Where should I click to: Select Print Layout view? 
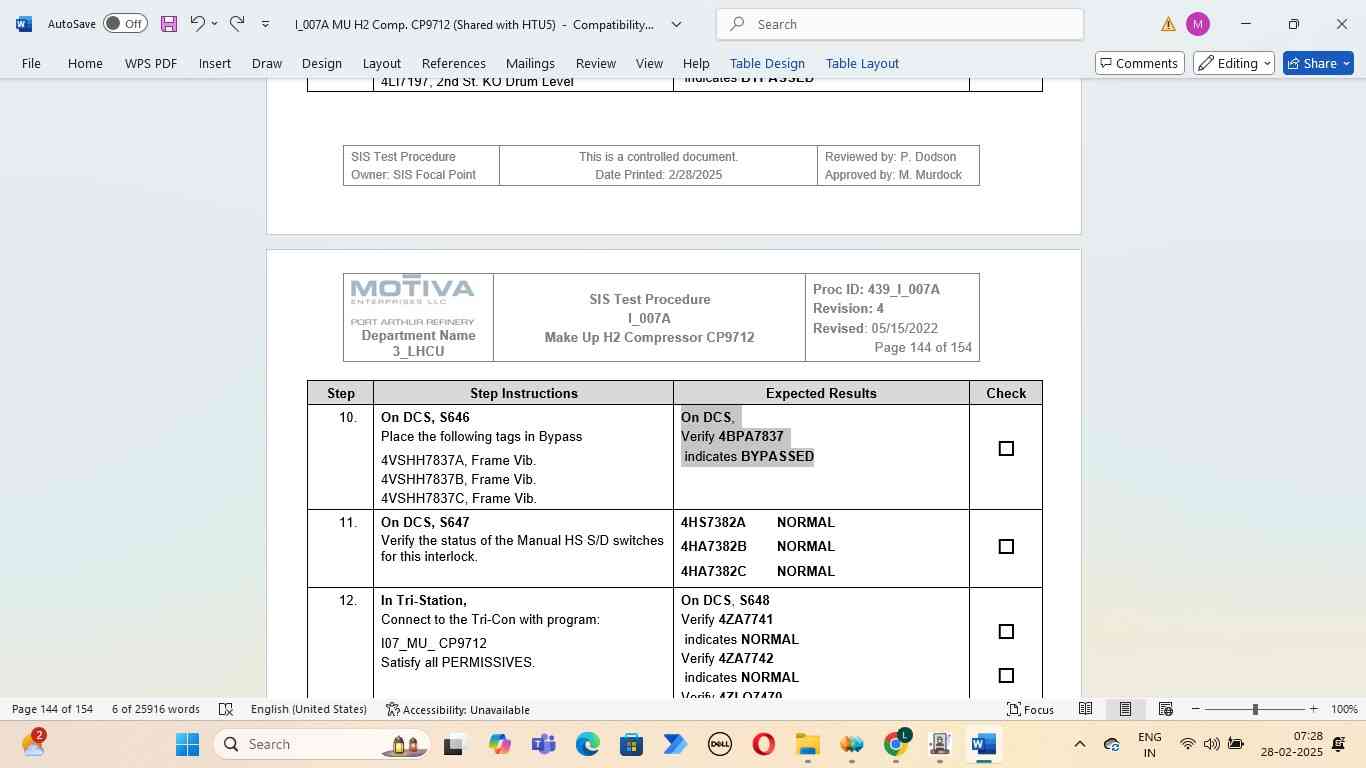pyautogui.click(x=1125, y=709)
